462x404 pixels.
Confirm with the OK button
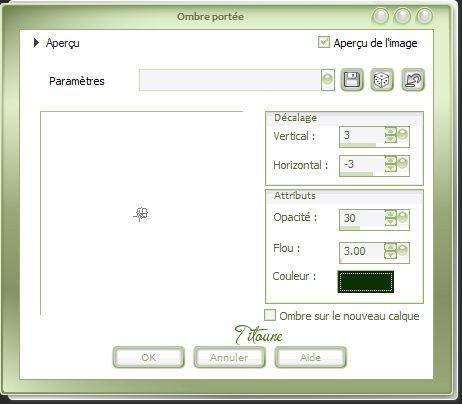point(149,357)
